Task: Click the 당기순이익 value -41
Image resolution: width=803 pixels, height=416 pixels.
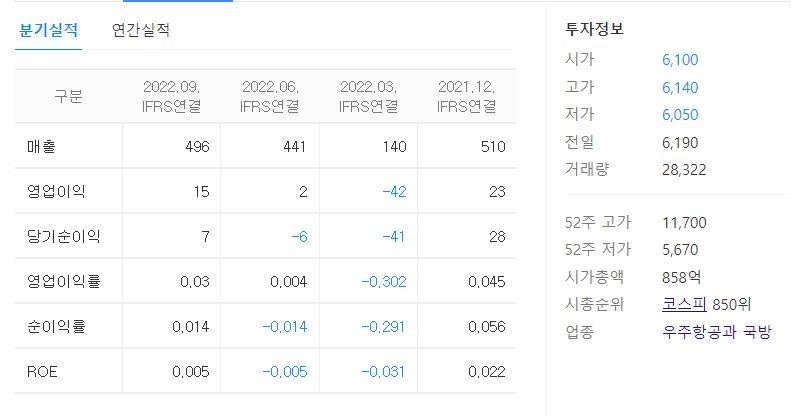Action: tap(393, 237)
